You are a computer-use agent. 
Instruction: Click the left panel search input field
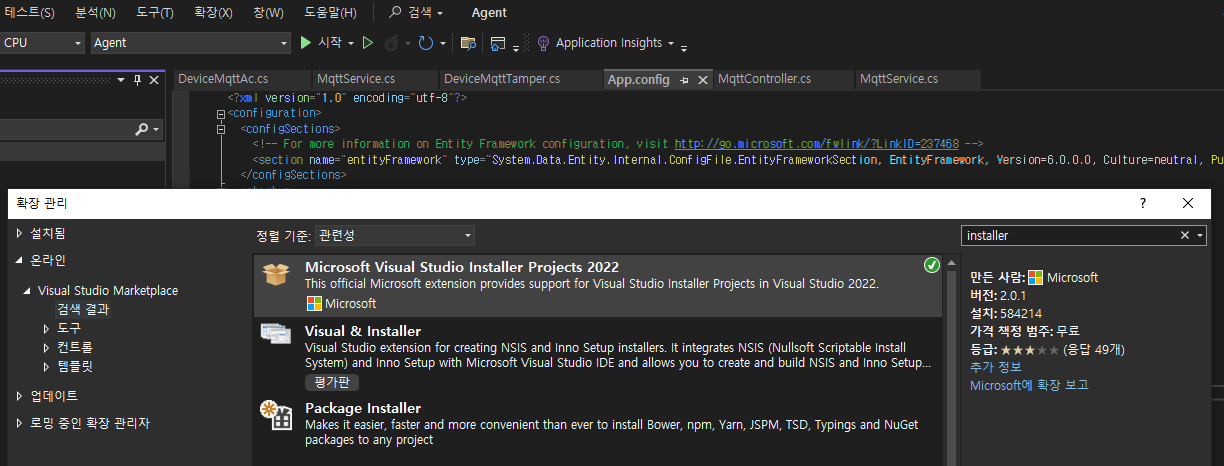(66, 129)
